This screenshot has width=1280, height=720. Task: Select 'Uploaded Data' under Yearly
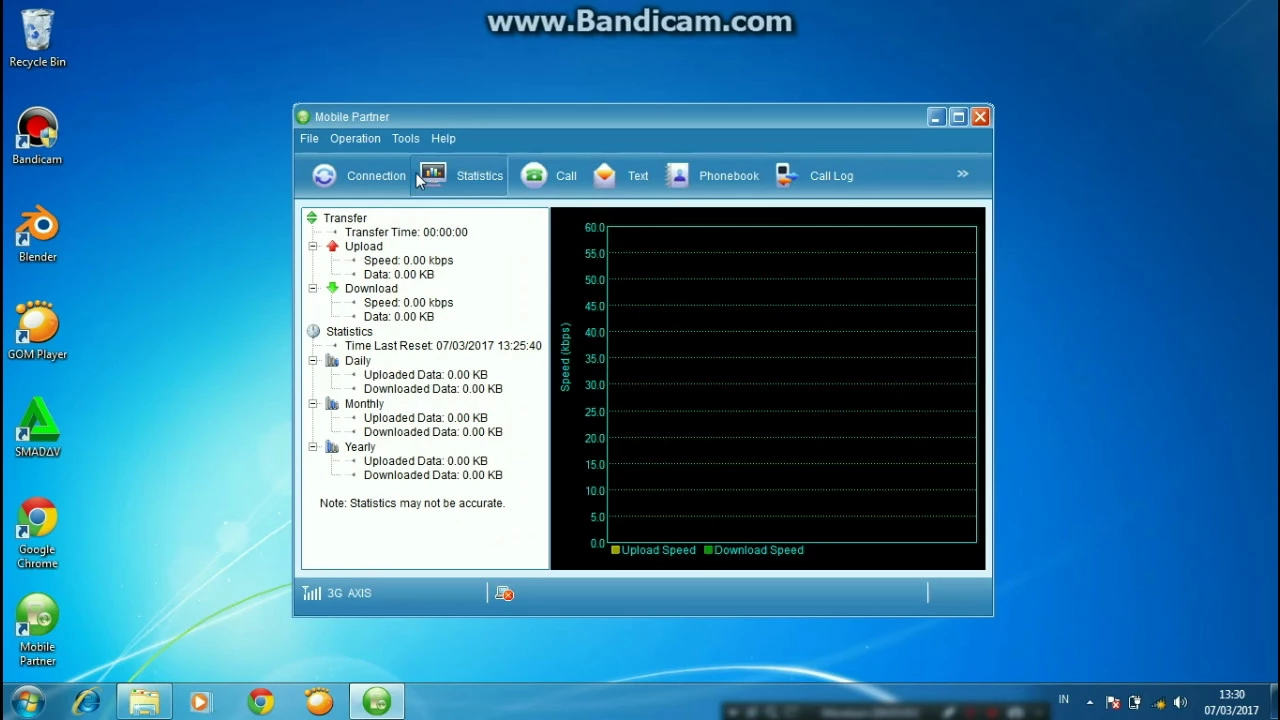[426, 461]
